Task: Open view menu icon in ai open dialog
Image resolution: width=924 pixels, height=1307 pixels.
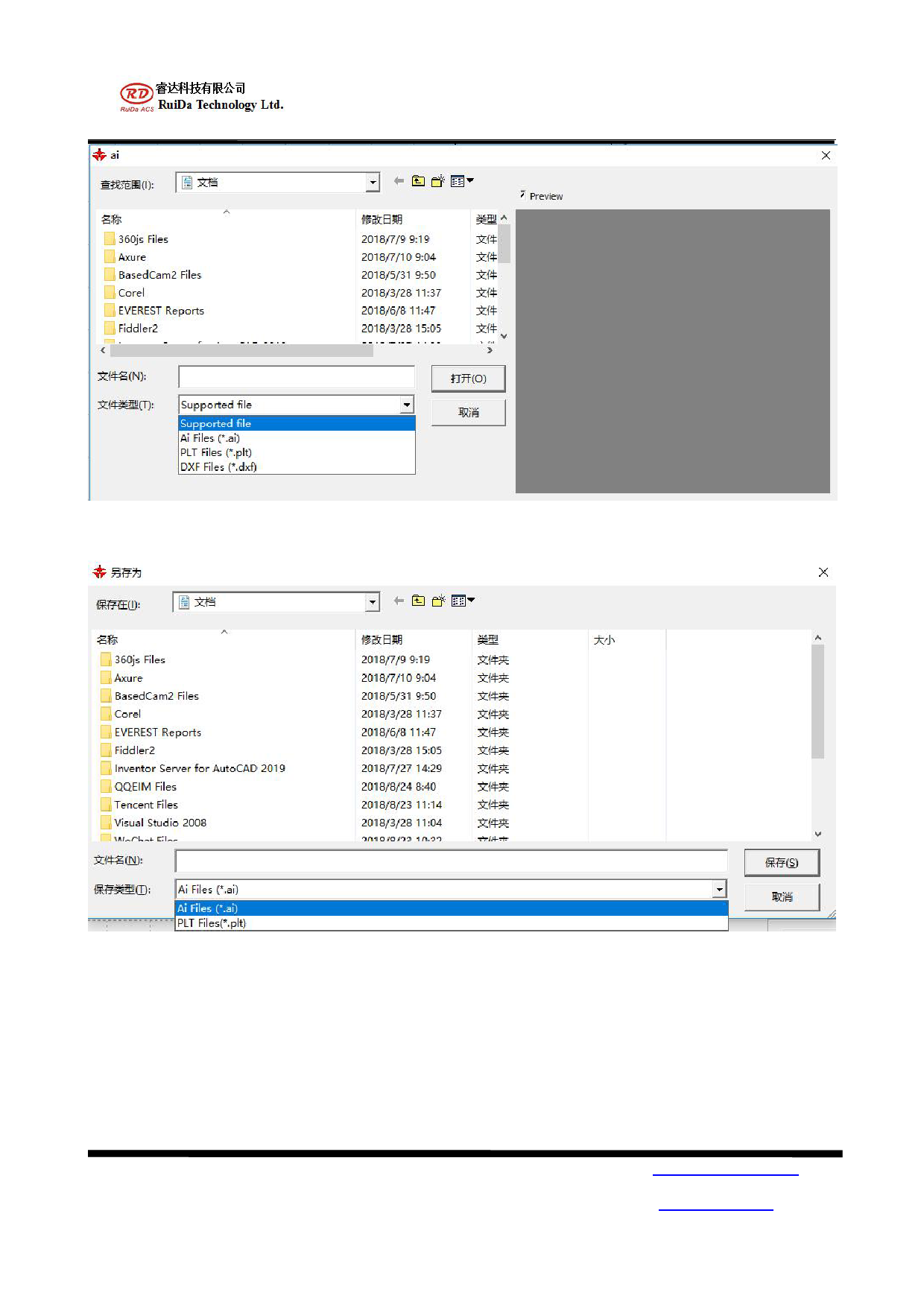Action: pyautogui.click(x=461, y=181)
